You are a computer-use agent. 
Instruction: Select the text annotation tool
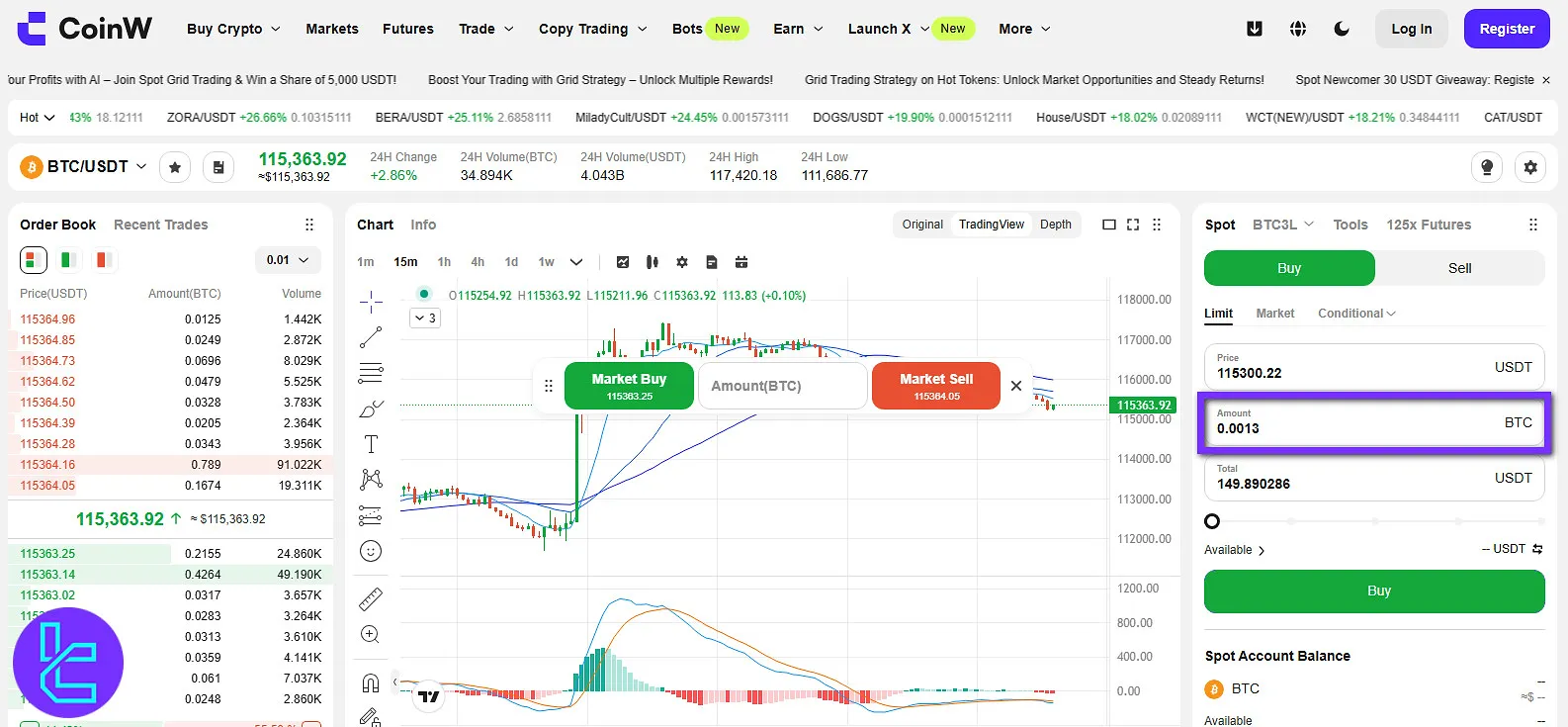pos(371,444)
